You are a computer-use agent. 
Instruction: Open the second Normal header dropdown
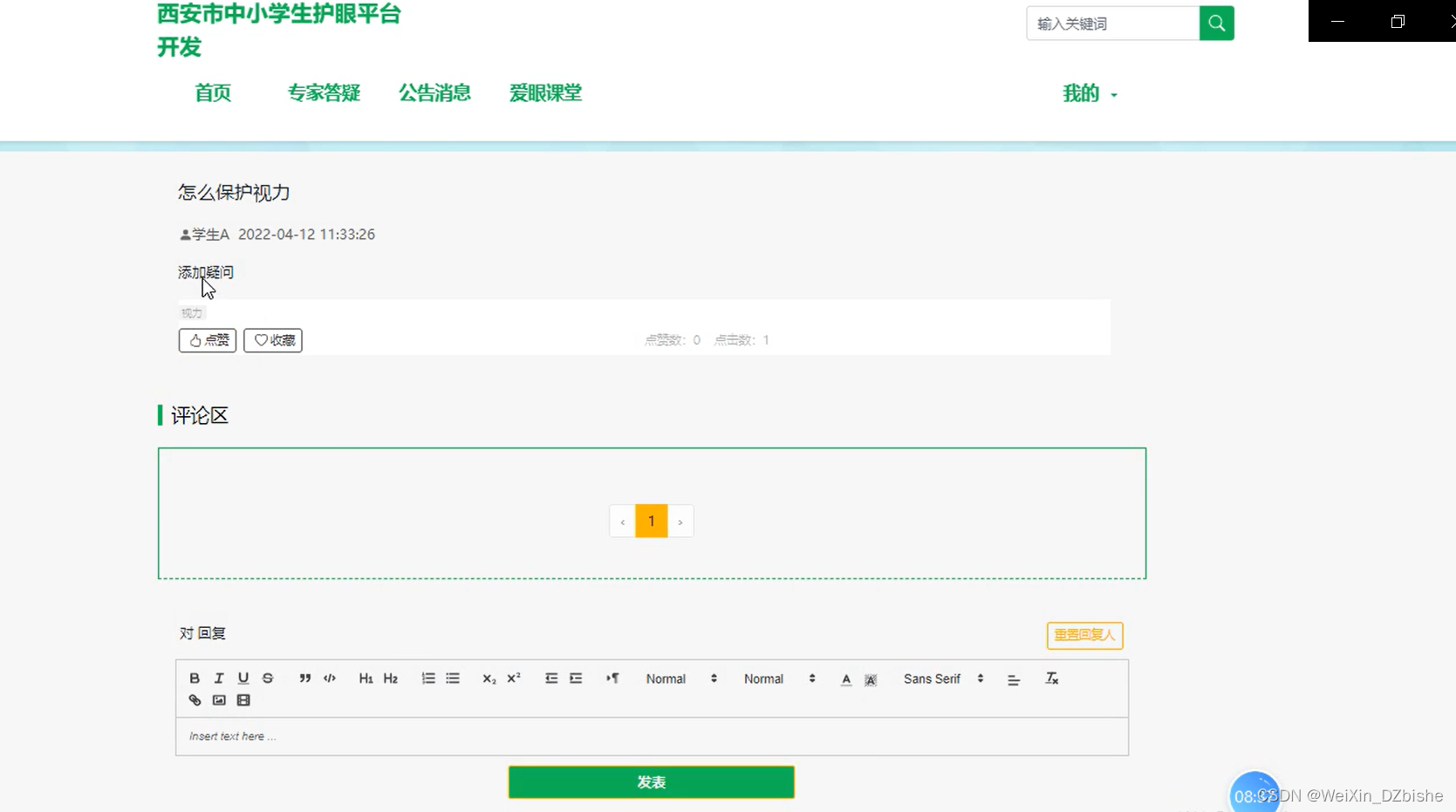[x=779, y=679]
